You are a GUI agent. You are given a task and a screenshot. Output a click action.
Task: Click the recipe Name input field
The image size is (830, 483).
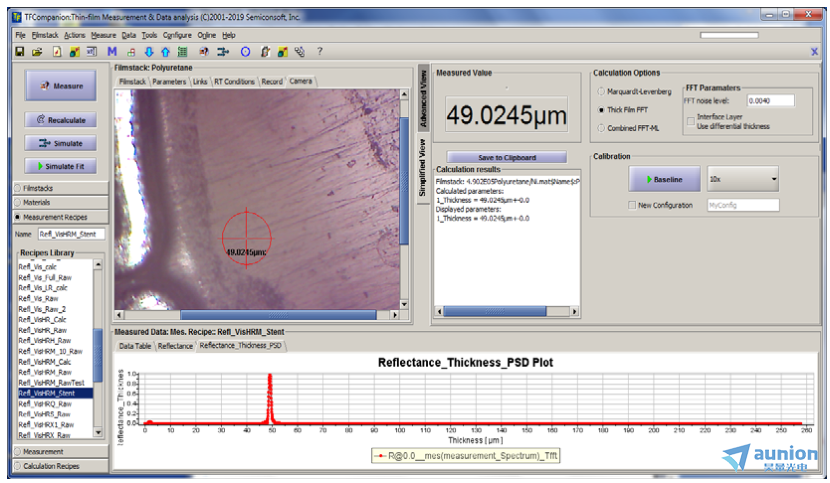pyautogui.click(x=71, y=234)
